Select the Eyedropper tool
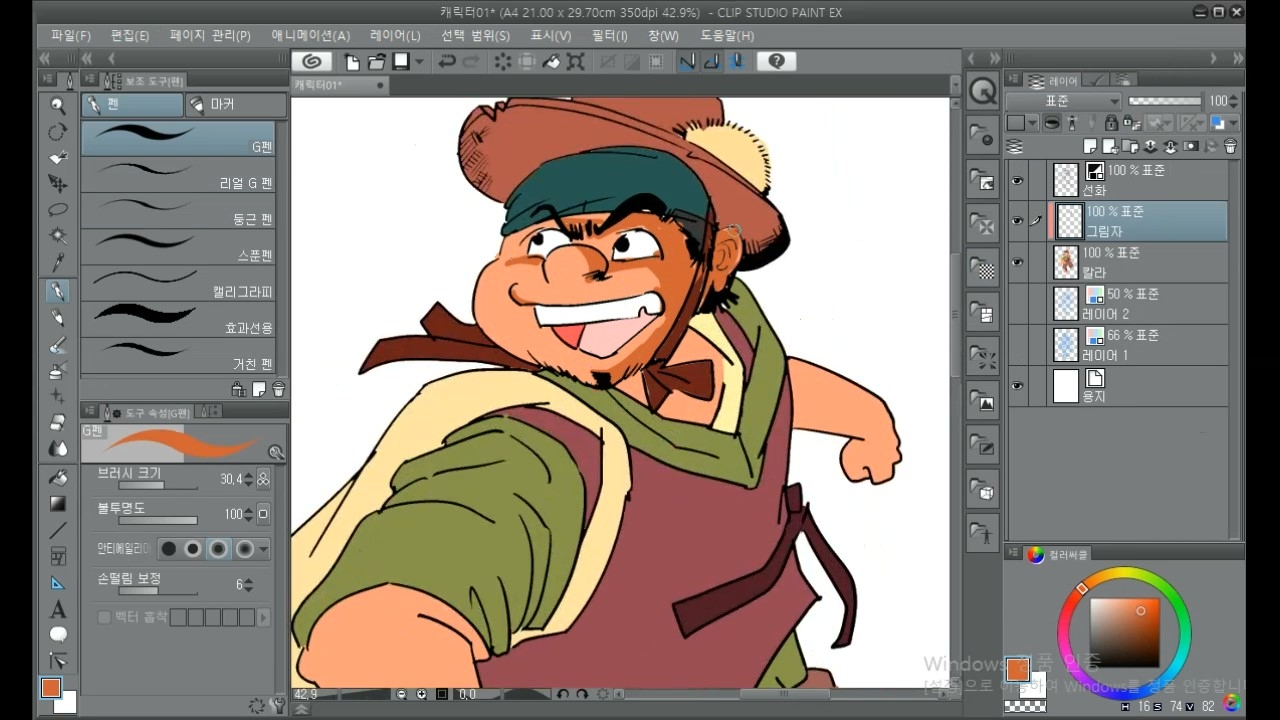The image size is (1280, 720). coord(58,263)
